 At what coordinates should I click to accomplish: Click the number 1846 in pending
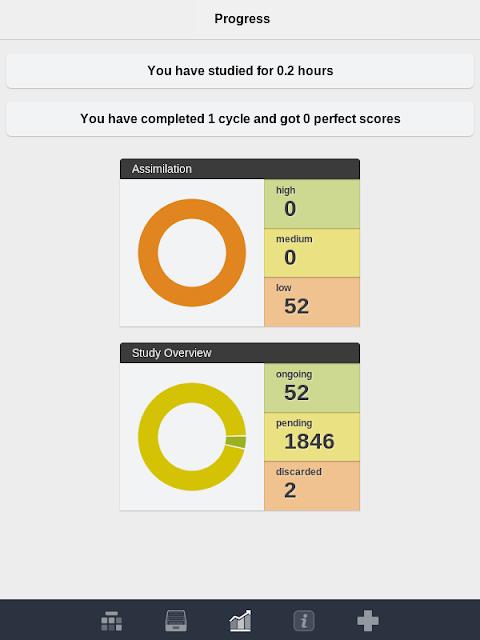click(309, 442)
